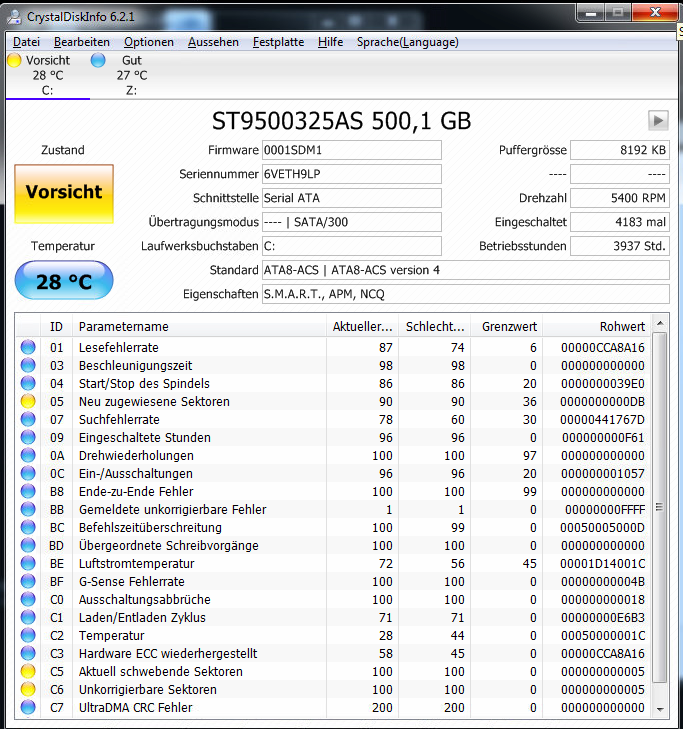The width and height of the screenshot is (683, 729).
Task: Click the Übertragungsmodus field SATA/300
Action: click(x=351, y=222)
